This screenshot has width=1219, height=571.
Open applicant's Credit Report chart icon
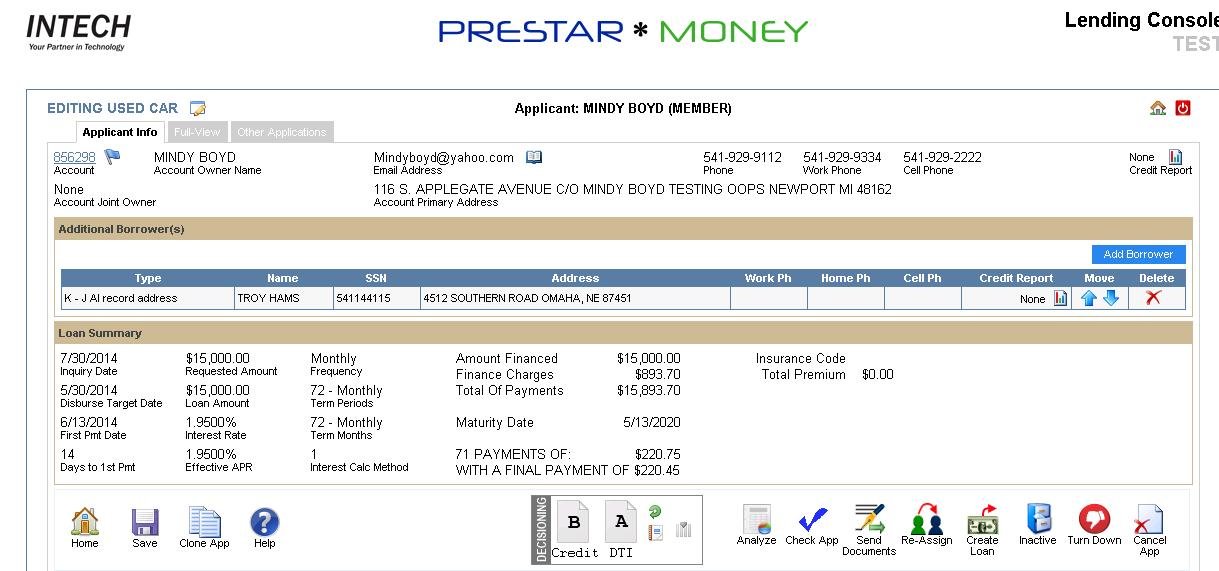pyautogui.click(x=1176, y=157)
